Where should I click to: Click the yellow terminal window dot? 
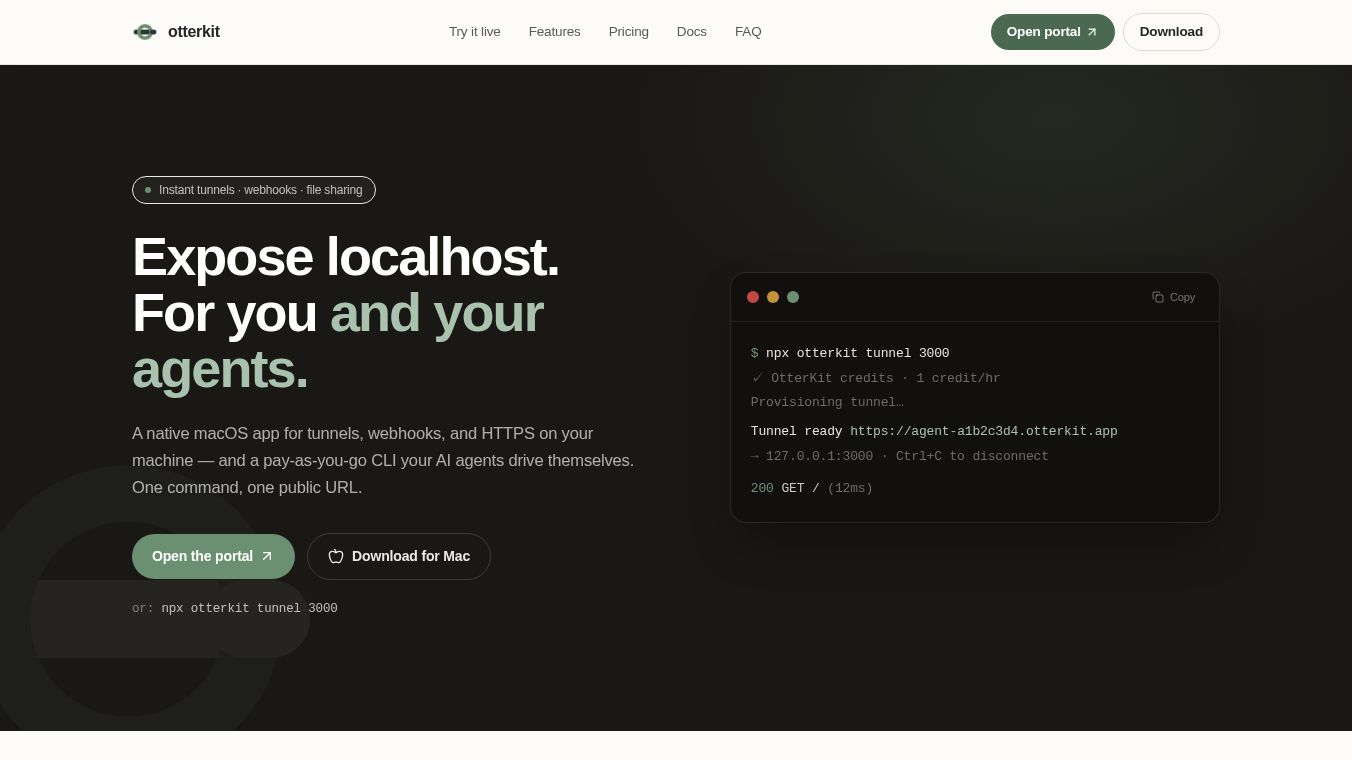click(773, 297)
